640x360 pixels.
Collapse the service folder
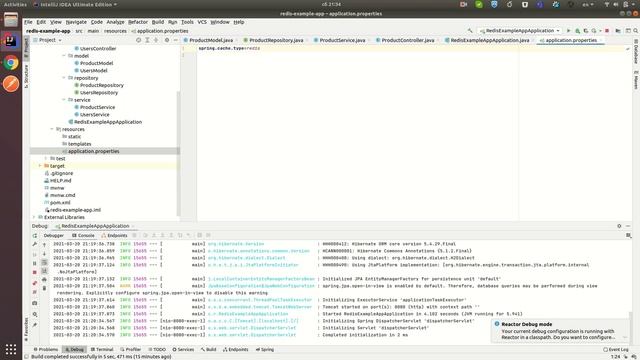[64, 100]
